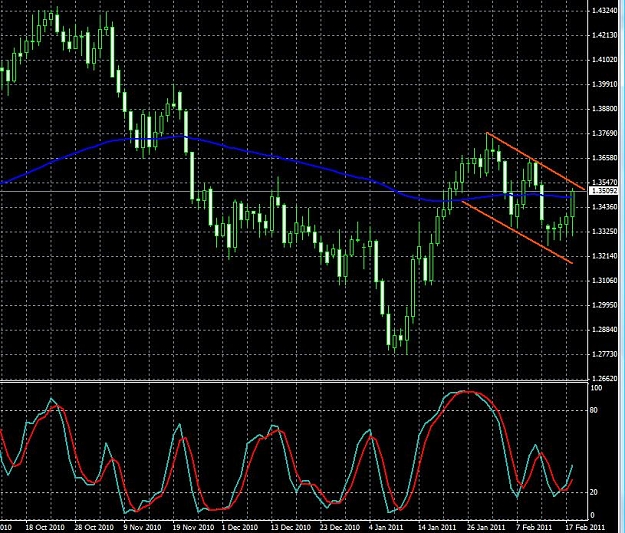Click the 7 Feb 2011 date label

(x=534, y=527)
